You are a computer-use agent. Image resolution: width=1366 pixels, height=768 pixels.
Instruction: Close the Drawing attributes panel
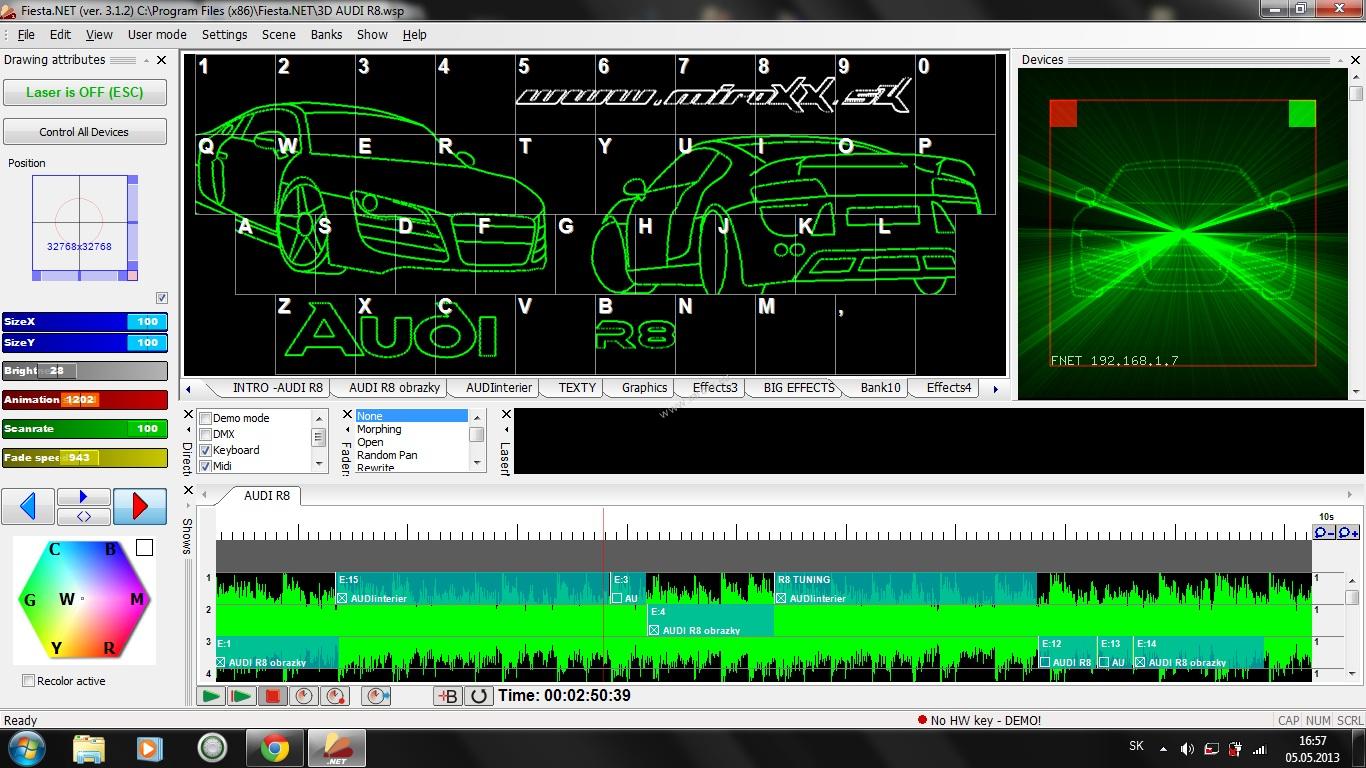coord(162,60)
